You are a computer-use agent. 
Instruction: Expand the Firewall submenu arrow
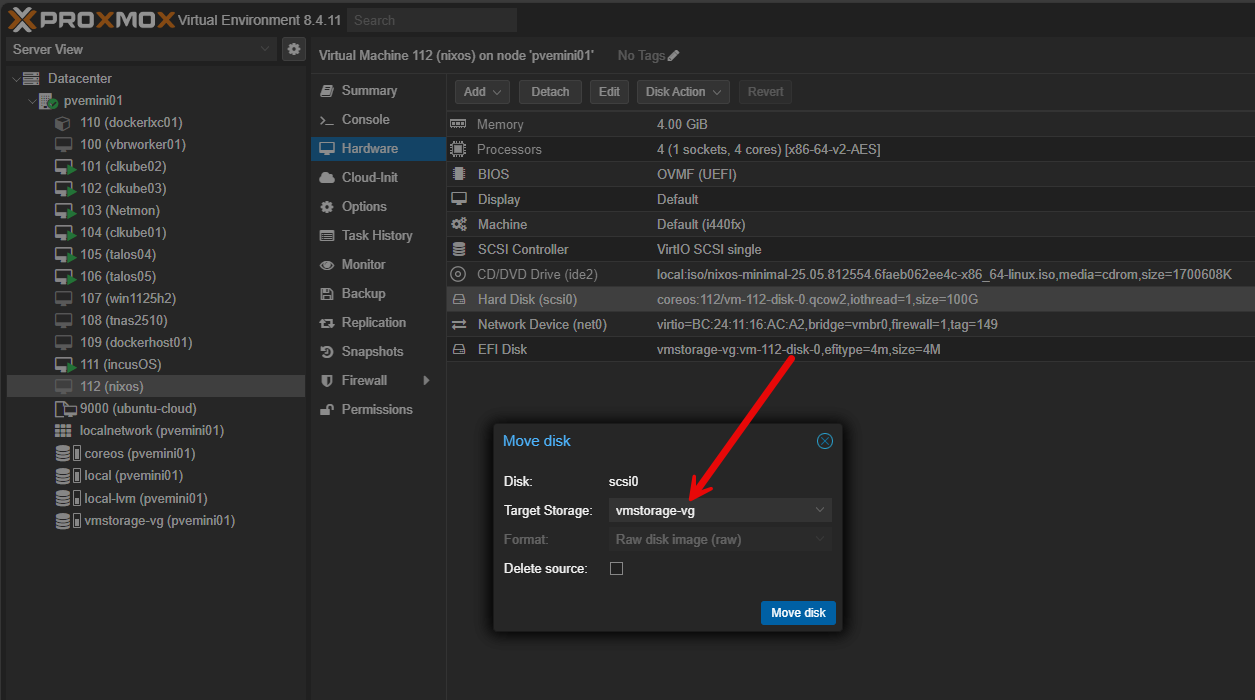click(426, 381)
